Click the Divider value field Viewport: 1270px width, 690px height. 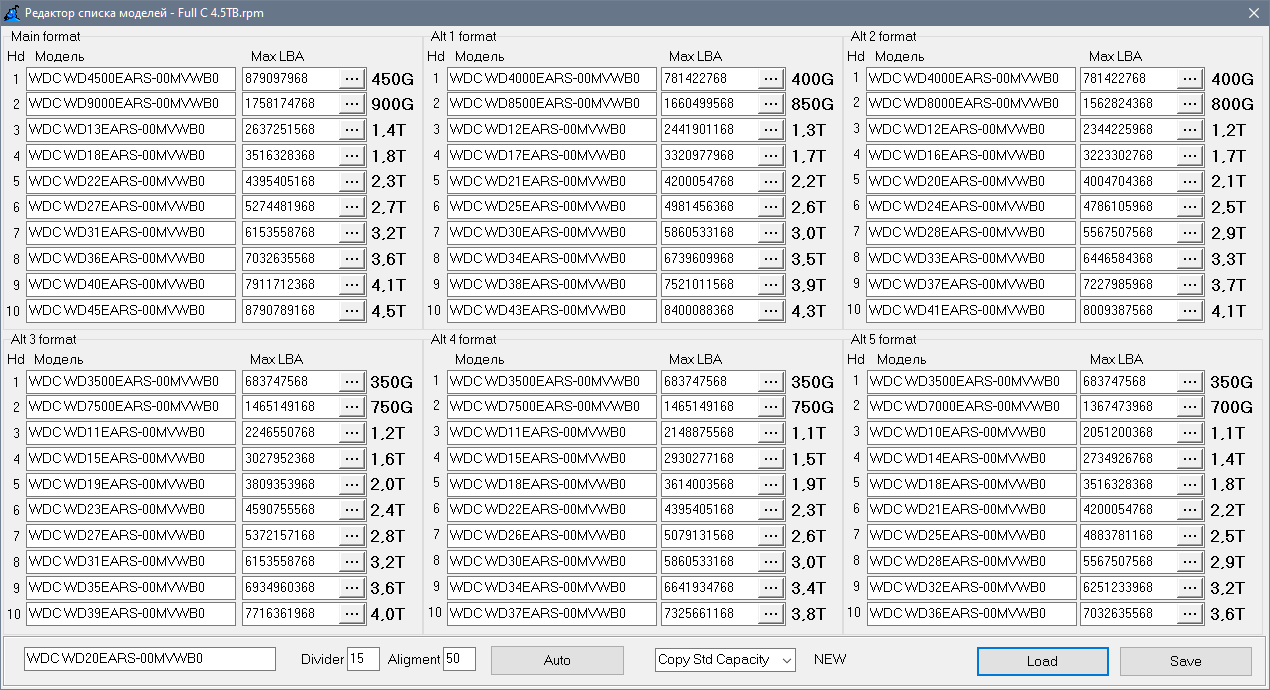point(363,659)
